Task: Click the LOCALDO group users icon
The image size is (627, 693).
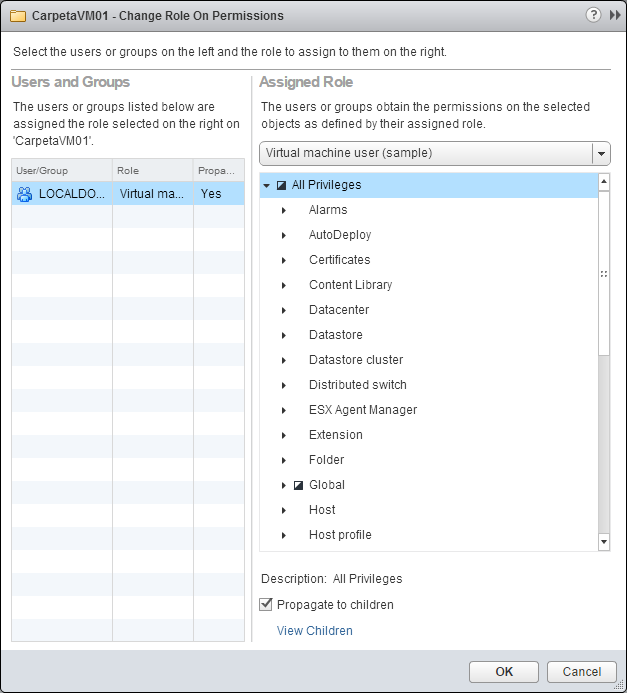Action: click(x=25, y=194)
